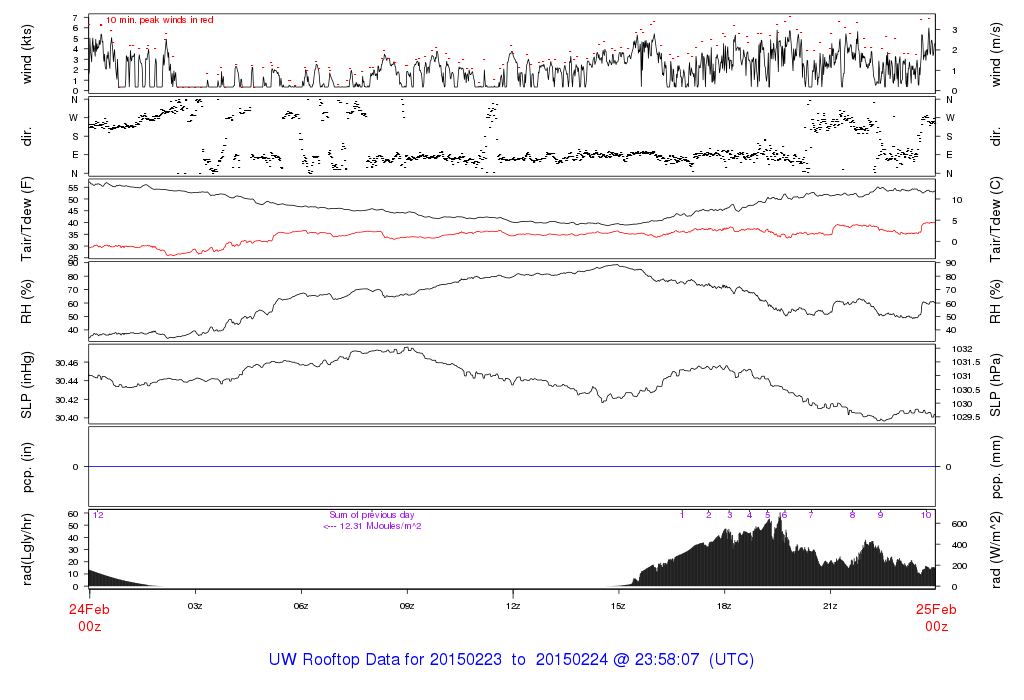Viewport: 1024px width, 700px height.
Task: Click the '10 min. peak winds in red' legend
Action: (x=159, y=20)
